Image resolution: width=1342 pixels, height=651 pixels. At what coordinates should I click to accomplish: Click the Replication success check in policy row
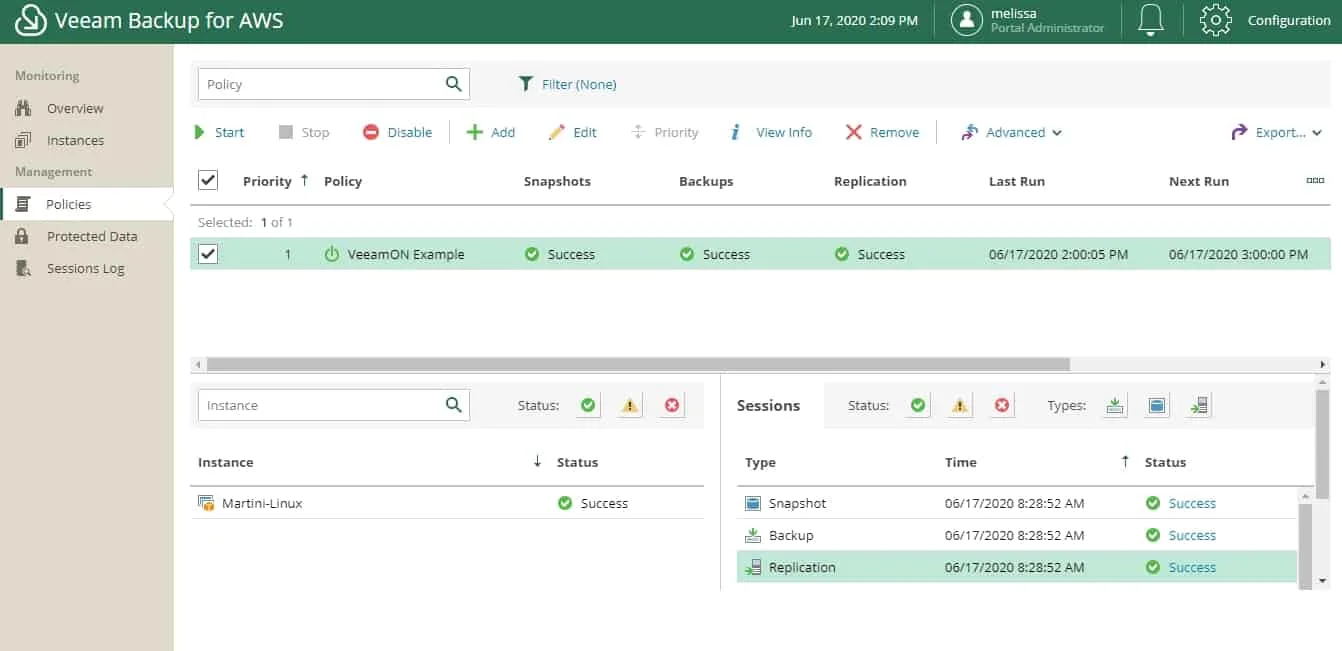tap(842, 255)
